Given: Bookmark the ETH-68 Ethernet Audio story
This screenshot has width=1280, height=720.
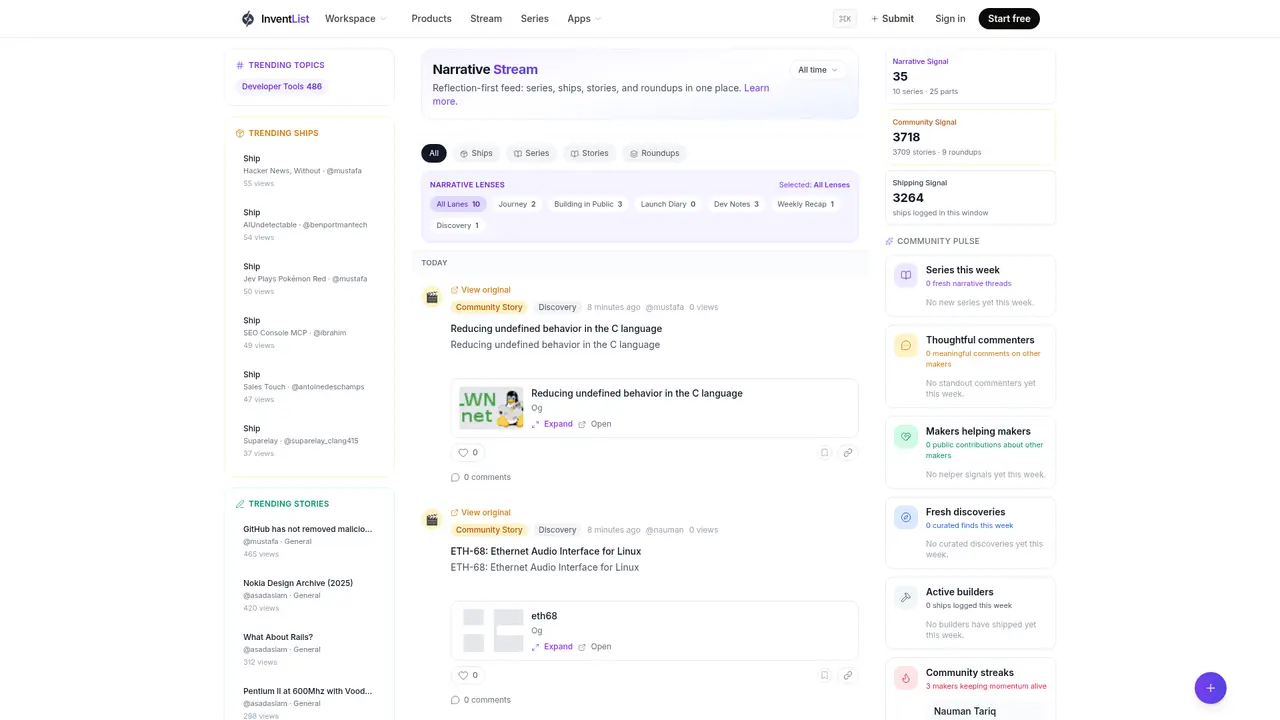Looking at the screenshot, I should pos(825,675).
